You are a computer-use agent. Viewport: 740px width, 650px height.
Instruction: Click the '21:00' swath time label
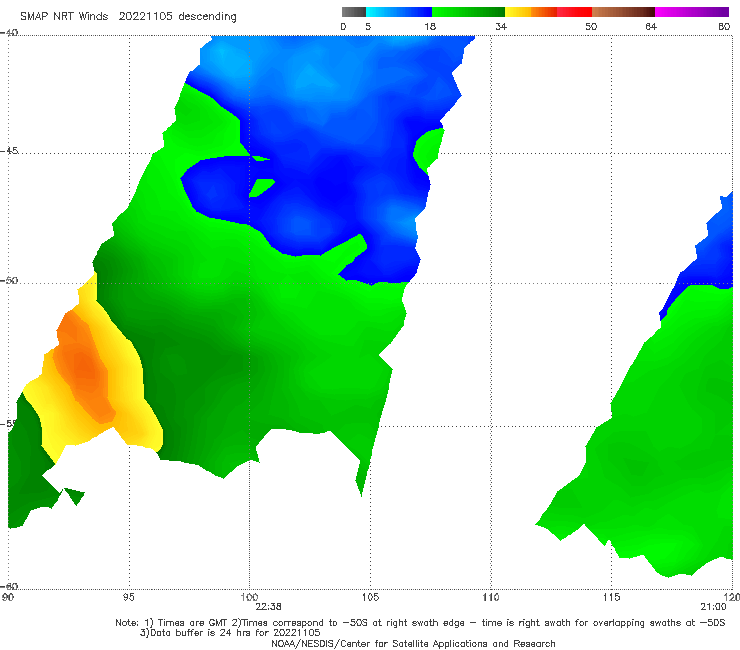[x=713, y=607]
